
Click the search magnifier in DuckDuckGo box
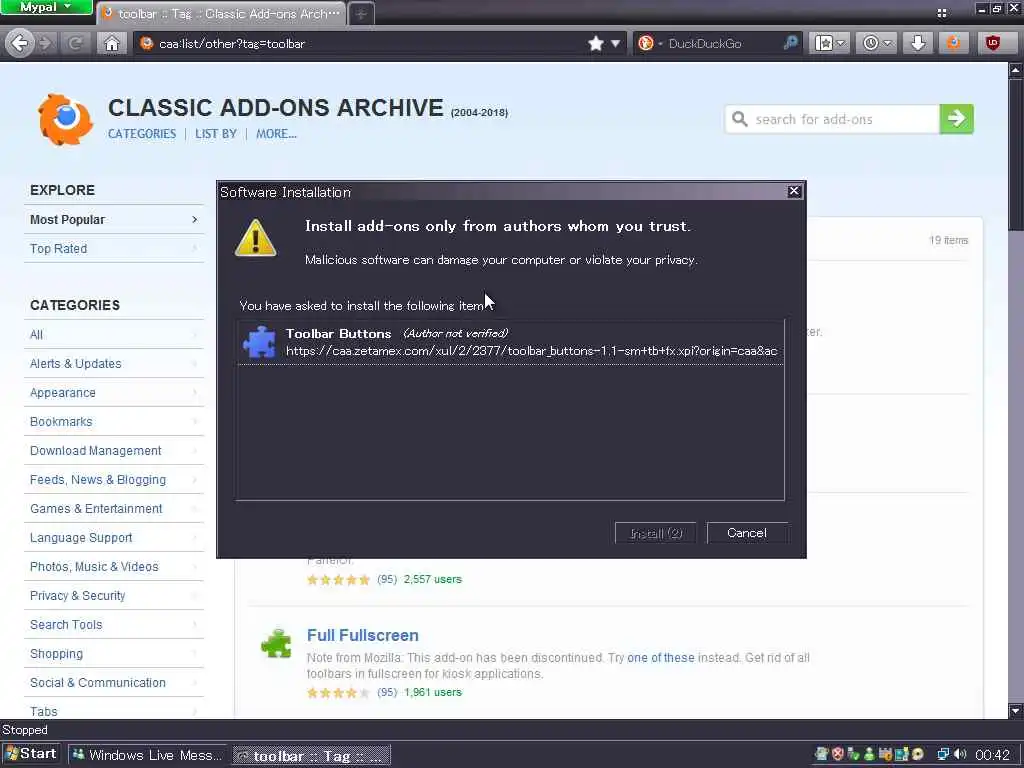click(x=790, y=44)
